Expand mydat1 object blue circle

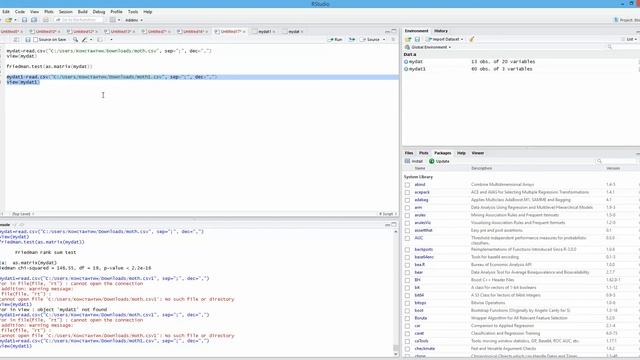coord(406,69)
